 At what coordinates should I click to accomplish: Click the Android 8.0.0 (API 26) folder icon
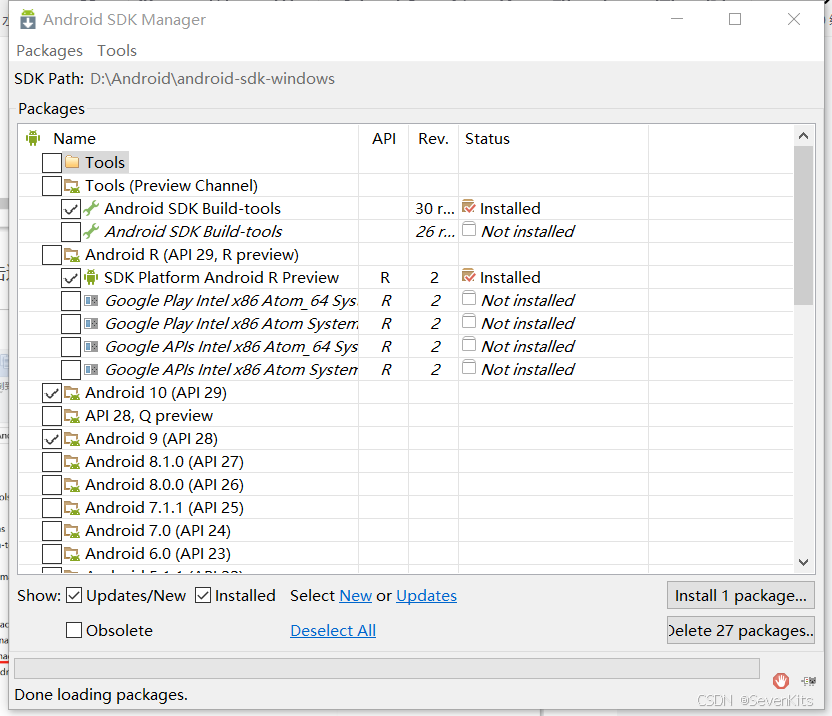click(72, 485)
